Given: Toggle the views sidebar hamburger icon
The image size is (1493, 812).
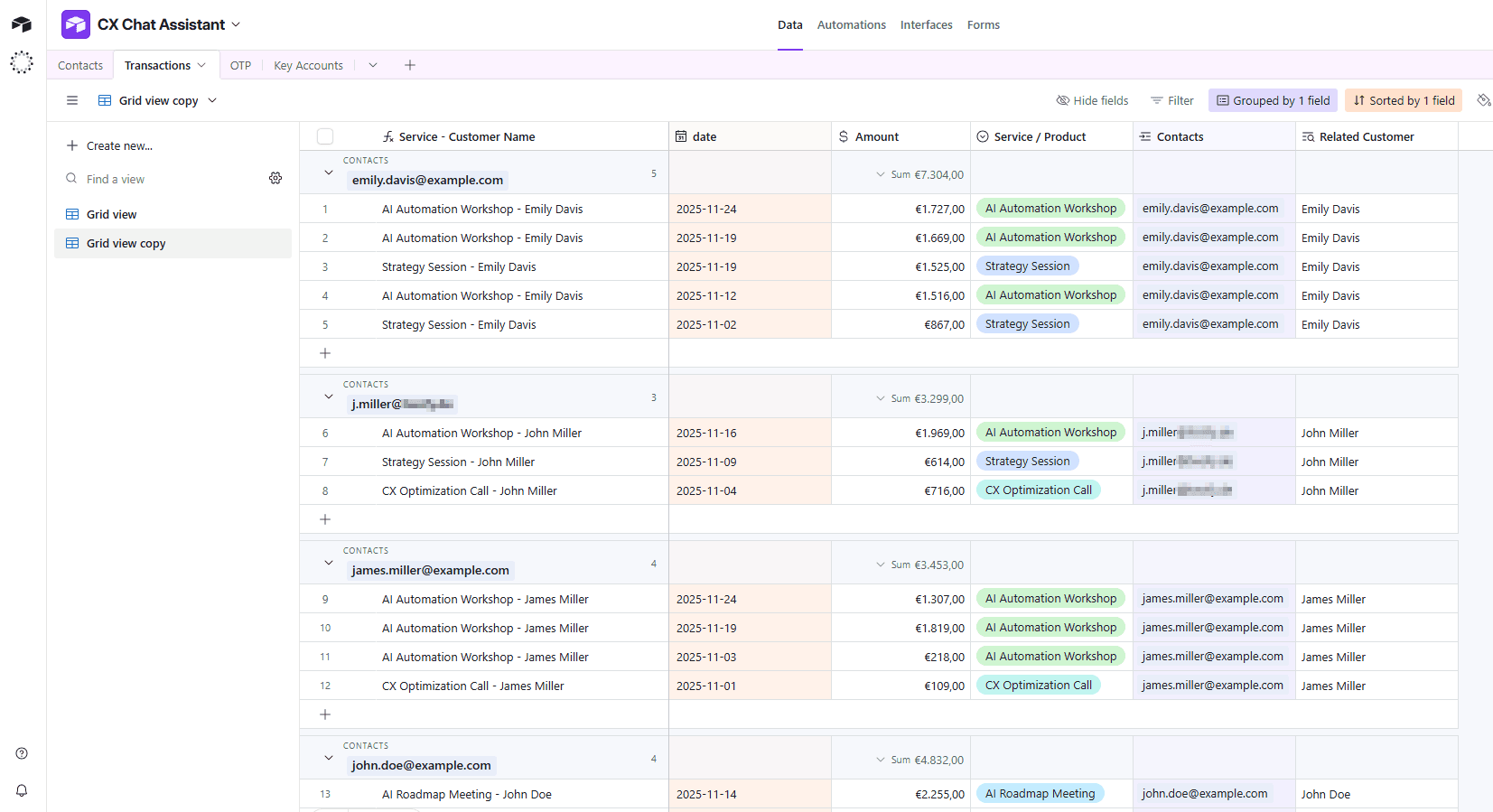Looking at the screenshot, I should tap(72, 100).
